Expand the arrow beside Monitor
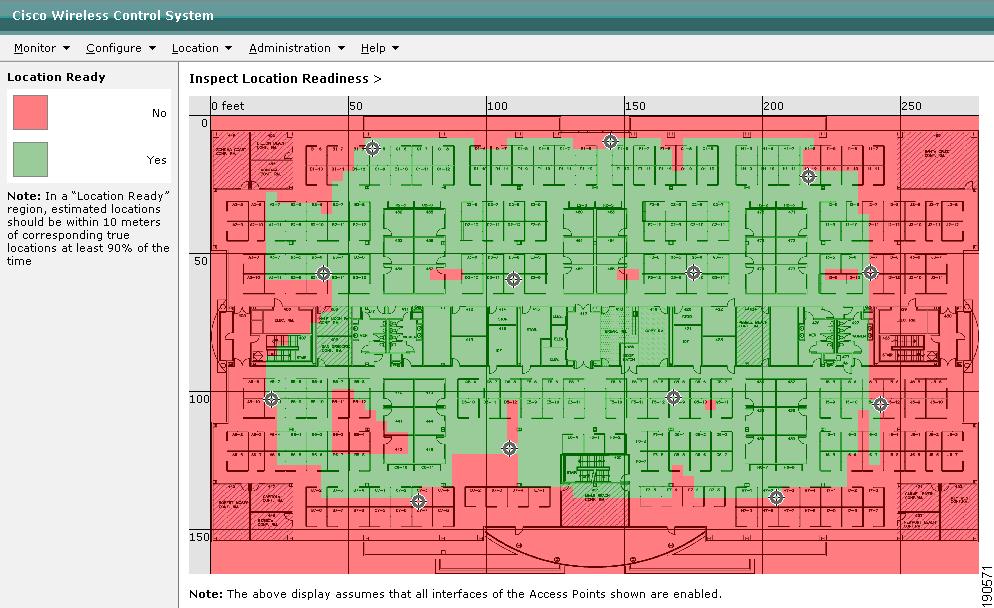 click(x=67, y=48)
